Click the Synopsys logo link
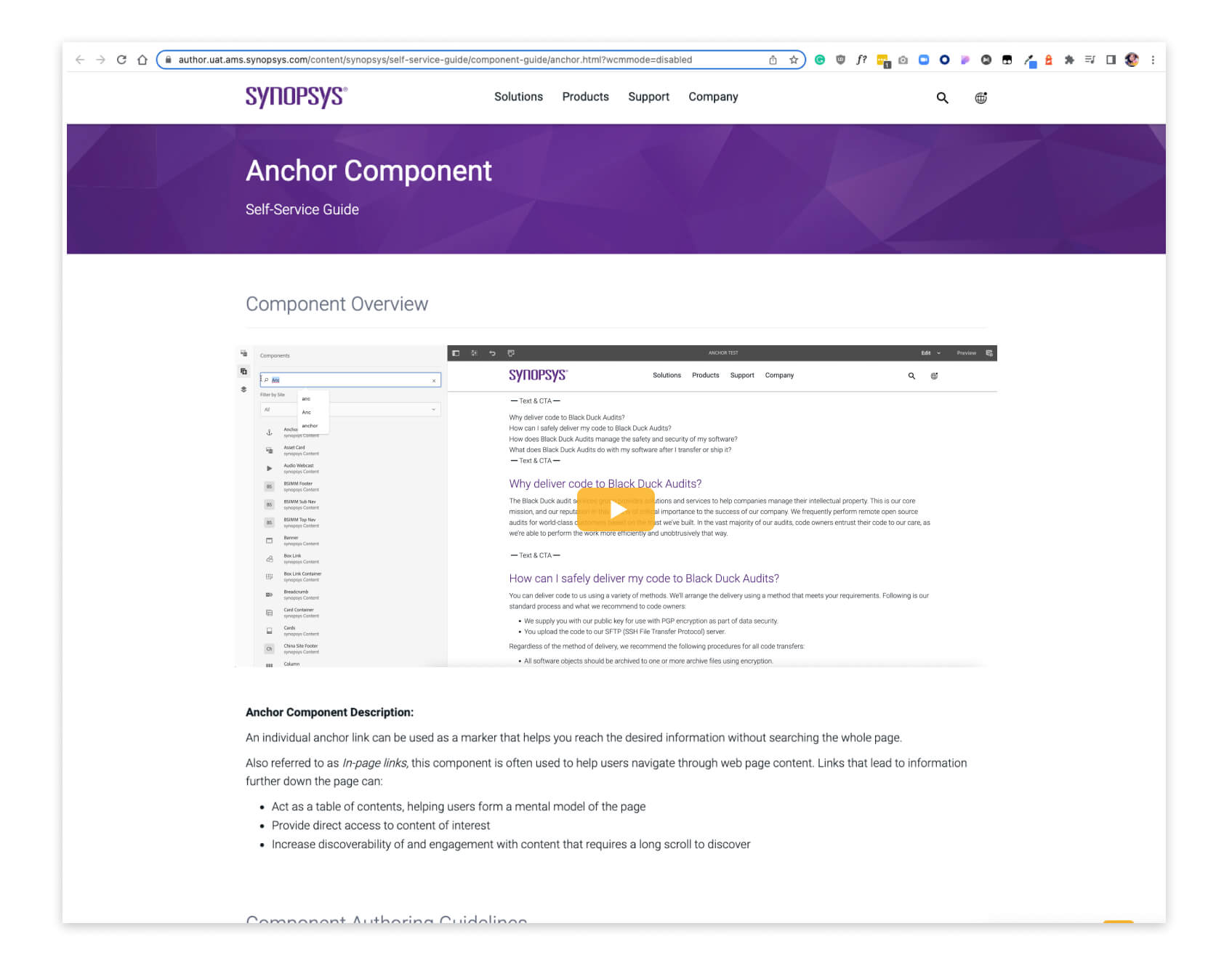Viewport: 1232px width, 971px height. [297, 96]
